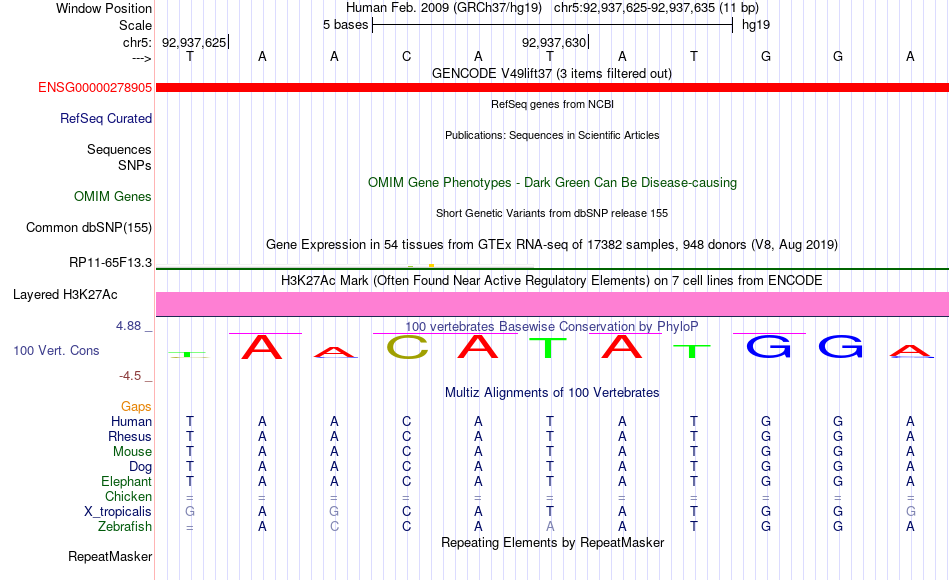Click 100 vertebrates Basewise Conservation title
The image size is (950, 580).
pyautogui.click(x=552, y=327)
